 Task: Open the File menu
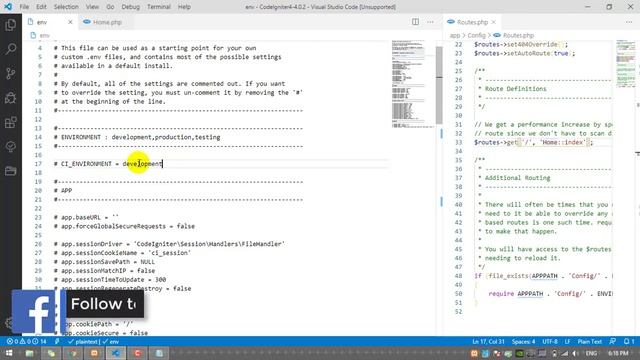pos(24,7)
